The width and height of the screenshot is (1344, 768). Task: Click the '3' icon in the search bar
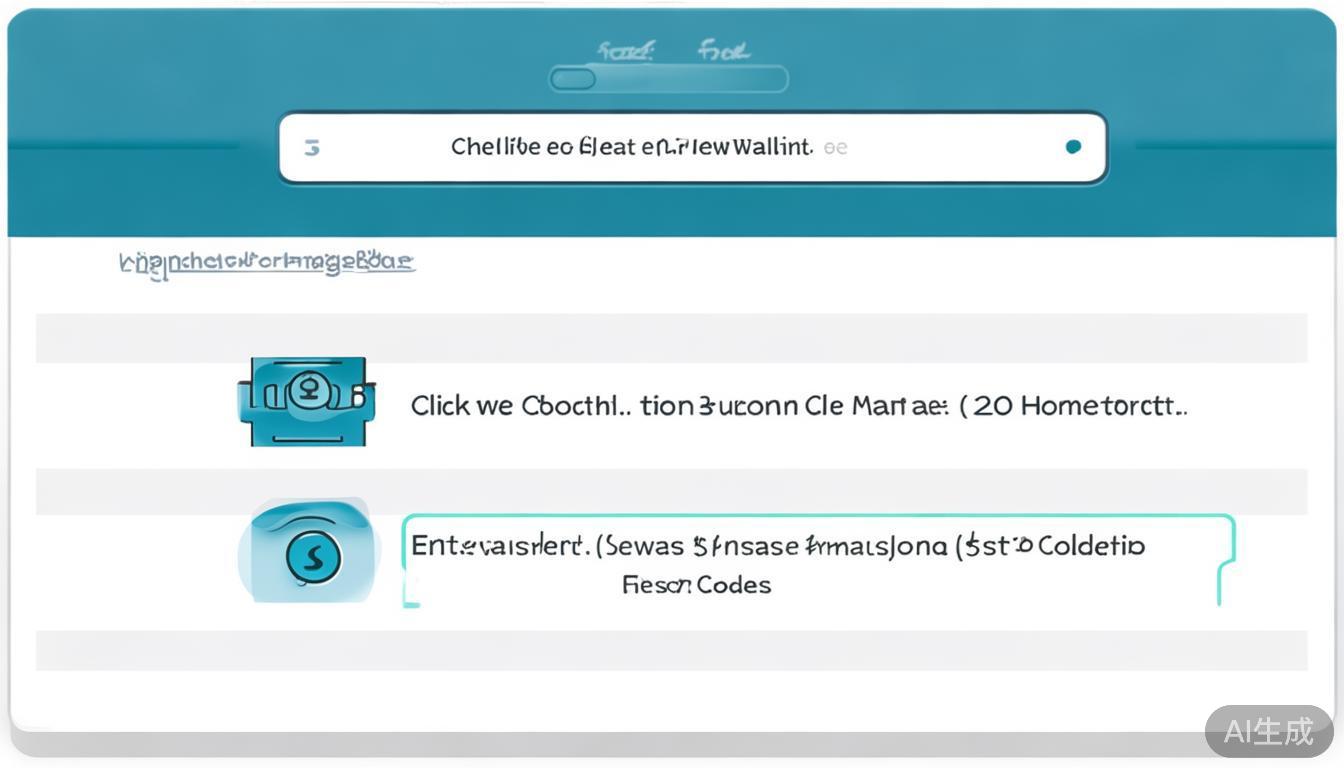coord(312,148)
